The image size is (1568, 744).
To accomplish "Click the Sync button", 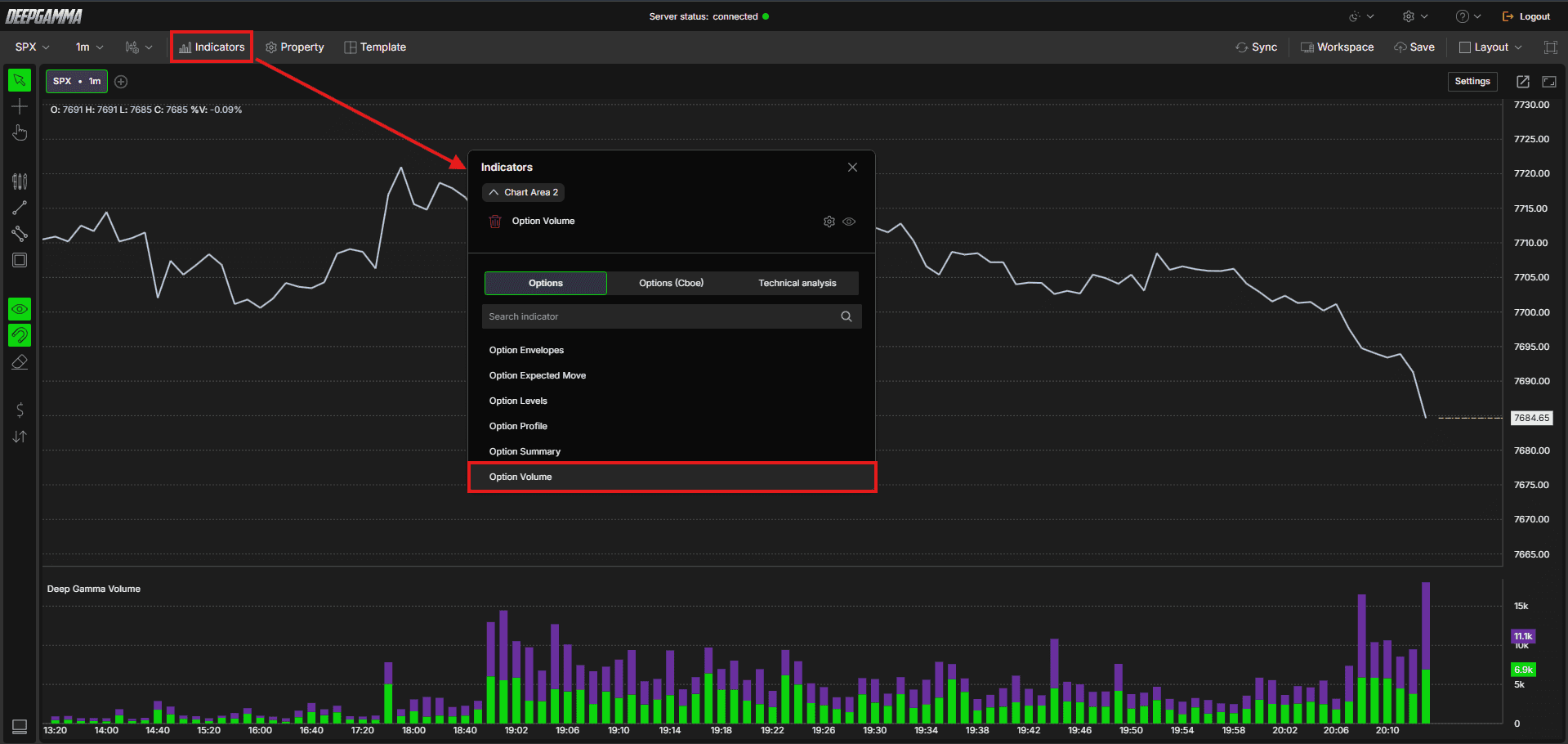I will (x=1256, y=47).
